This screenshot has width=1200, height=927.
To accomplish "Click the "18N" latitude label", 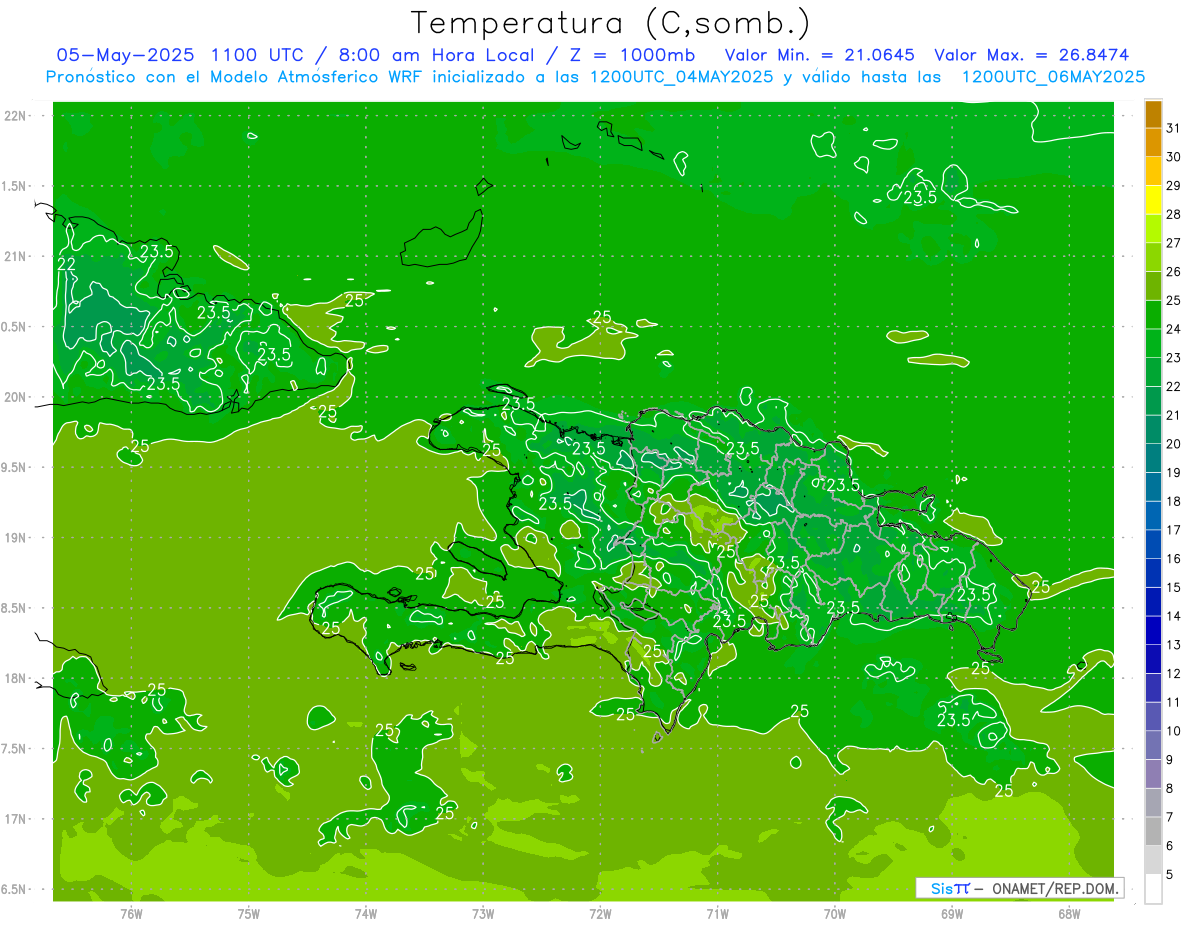I will (x=15, y=678).
